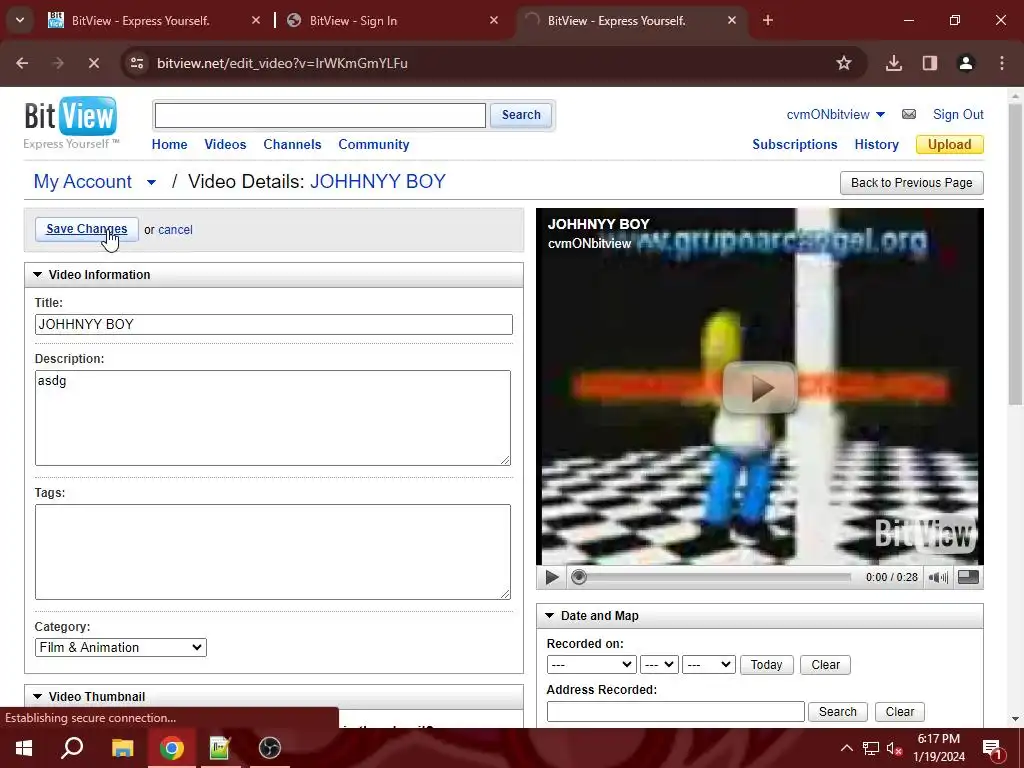Open History link

click(x=876, y=144)
